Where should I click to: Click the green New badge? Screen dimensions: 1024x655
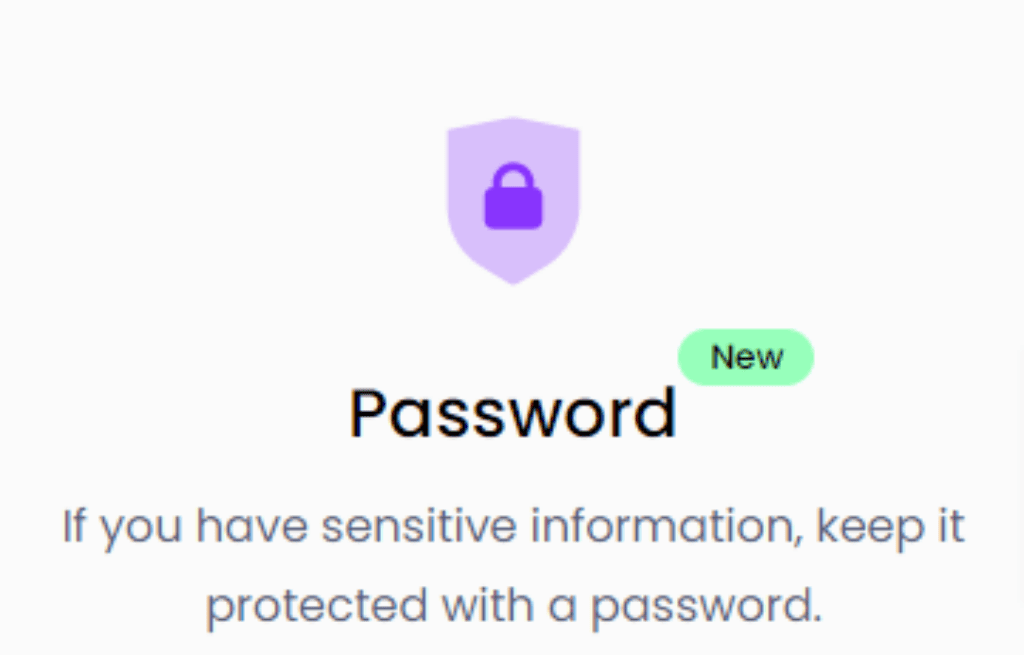coord(746,357)
